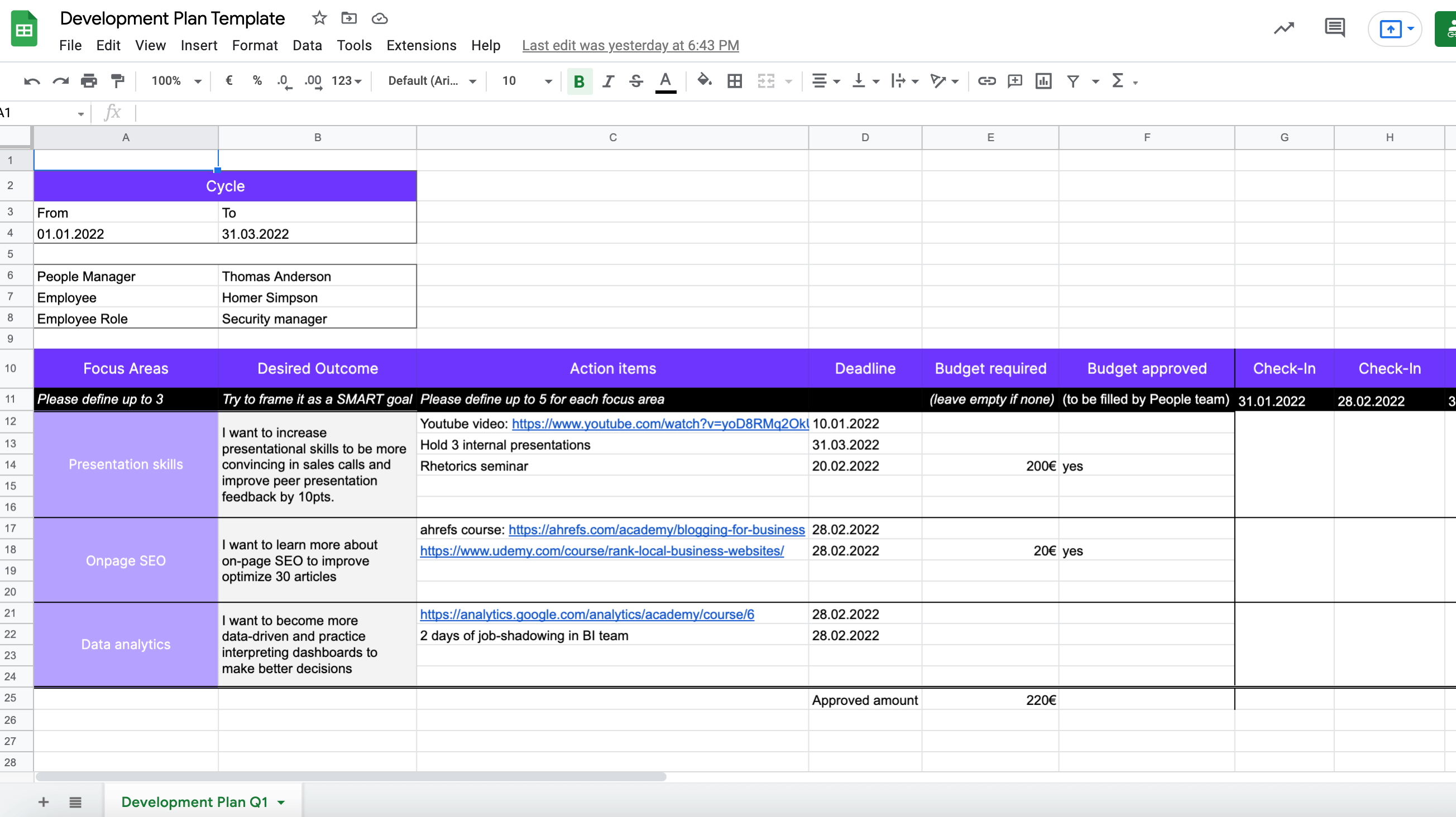
Task: Toggle italic formatting
Action: pos(607,81)
